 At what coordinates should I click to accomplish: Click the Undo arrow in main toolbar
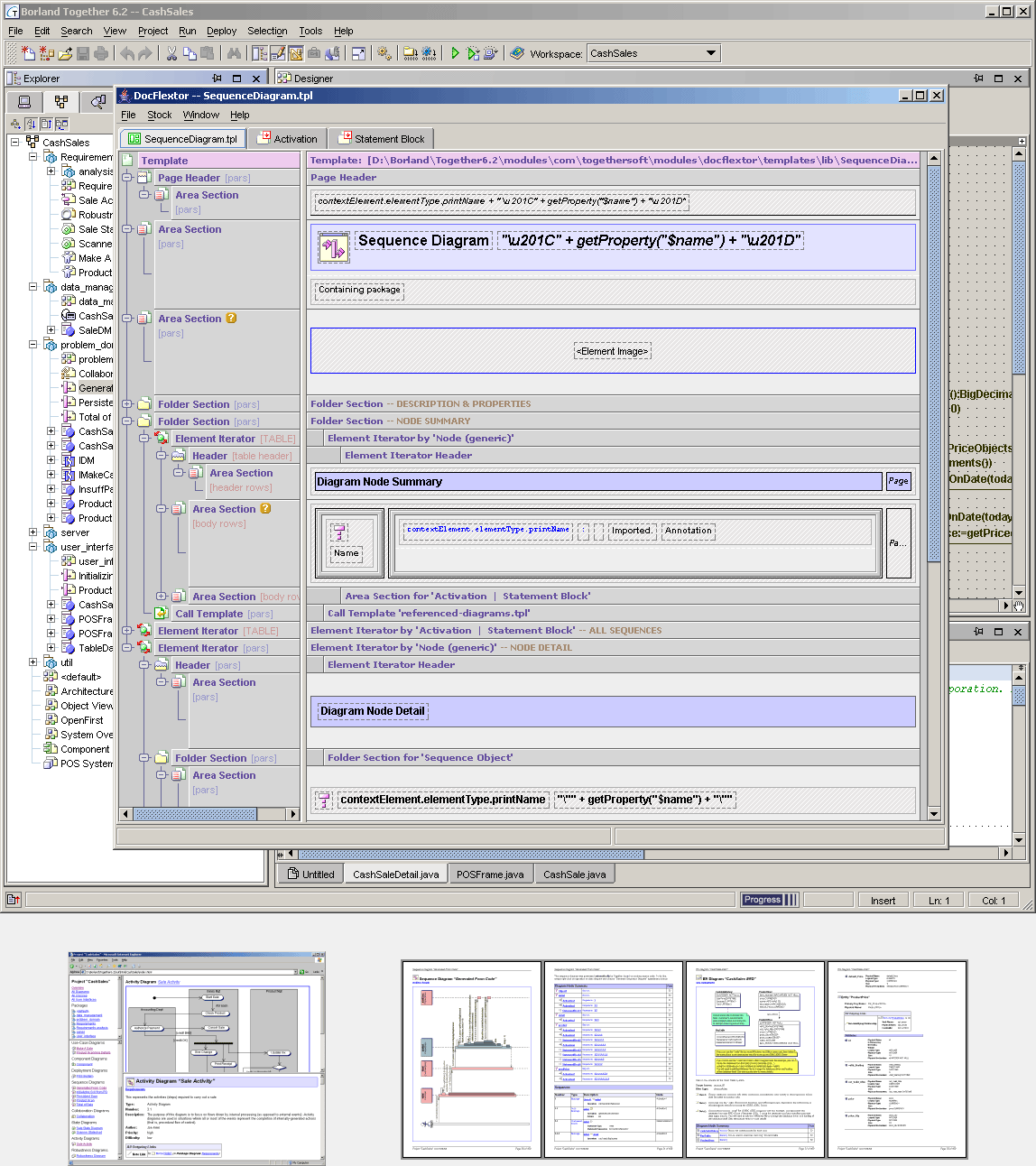[x=127, y=53]
